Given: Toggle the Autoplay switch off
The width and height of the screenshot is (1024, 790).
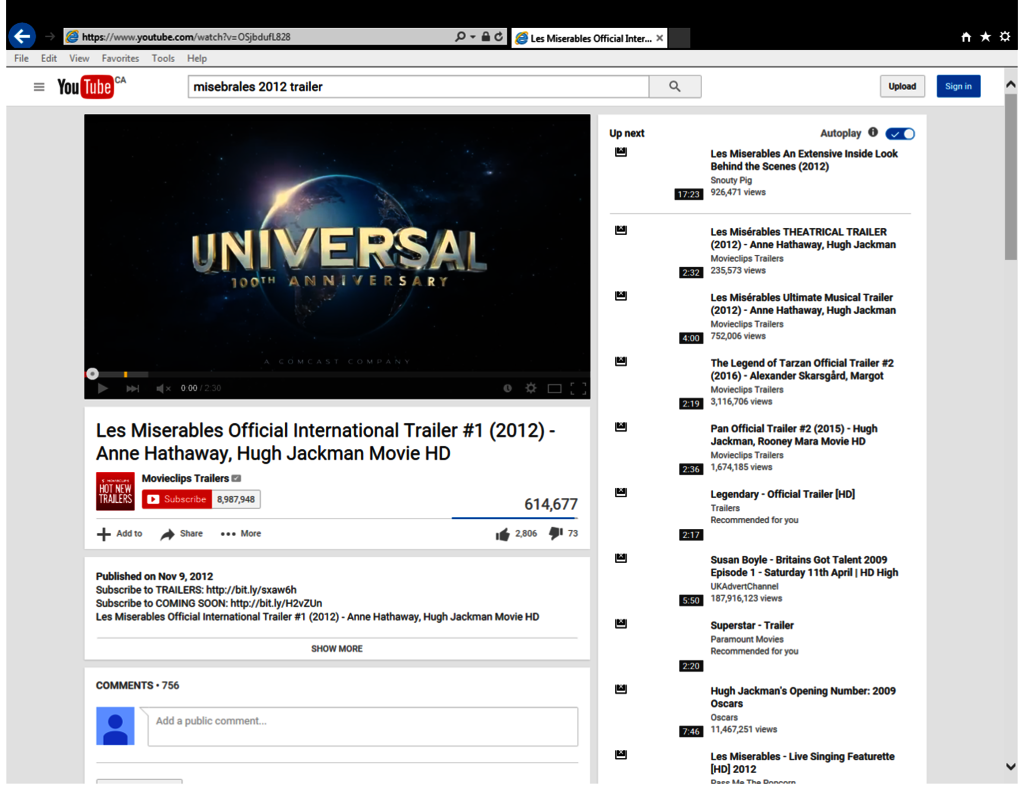Looking at the screenshot, I should pyautogui.click(x=900, y=134).
